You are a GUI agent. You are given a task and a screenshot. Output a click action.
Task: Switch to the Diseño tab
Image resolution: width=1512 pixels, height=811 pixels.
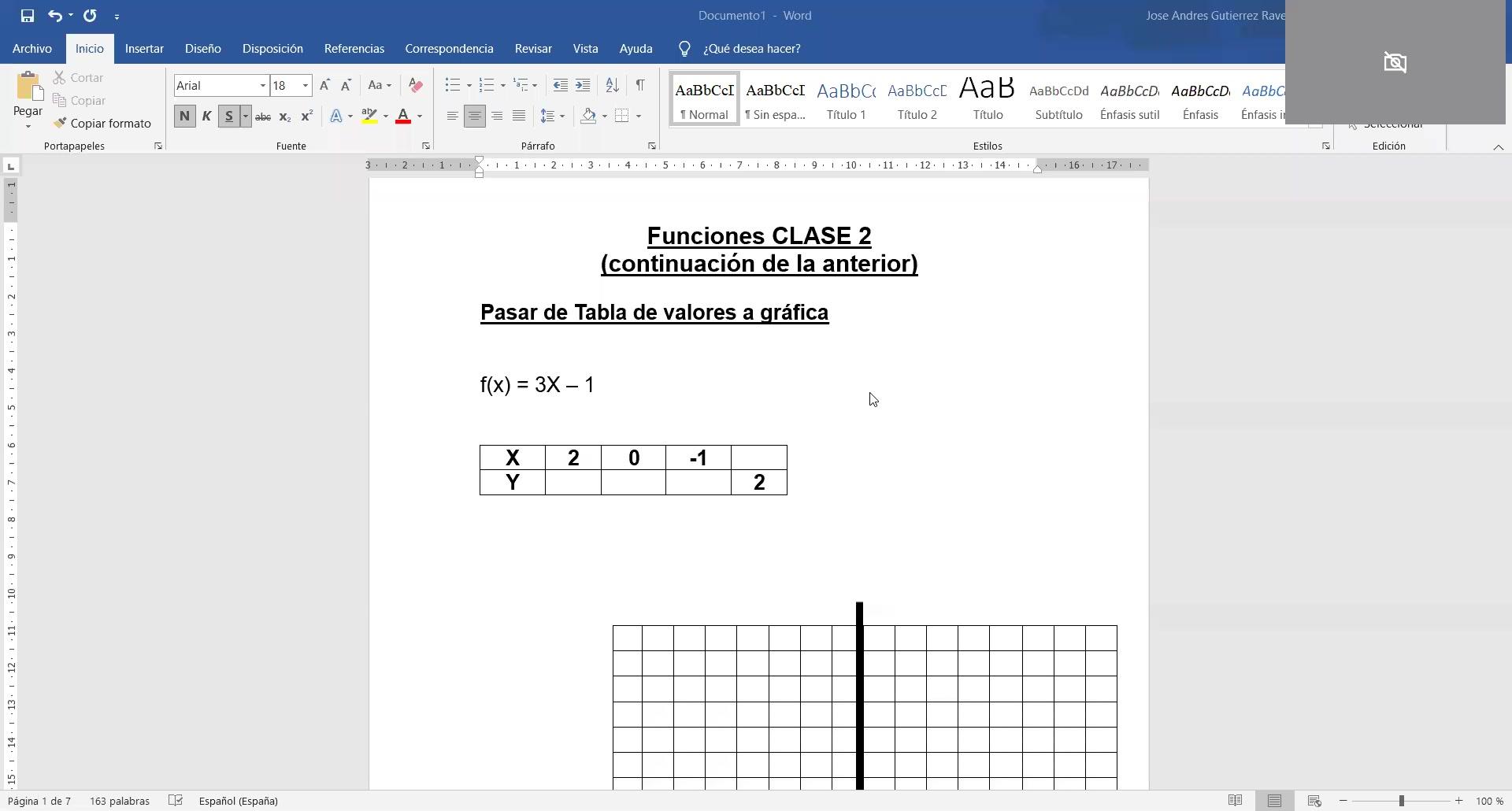click(x=203, y=49)
